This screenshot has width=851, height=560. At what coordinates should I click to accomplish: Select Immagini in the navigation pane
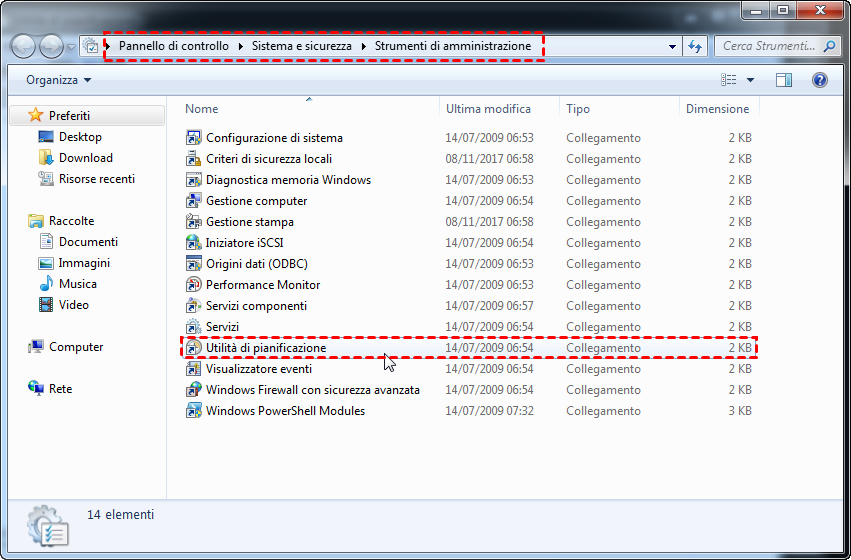pos(84,263)
